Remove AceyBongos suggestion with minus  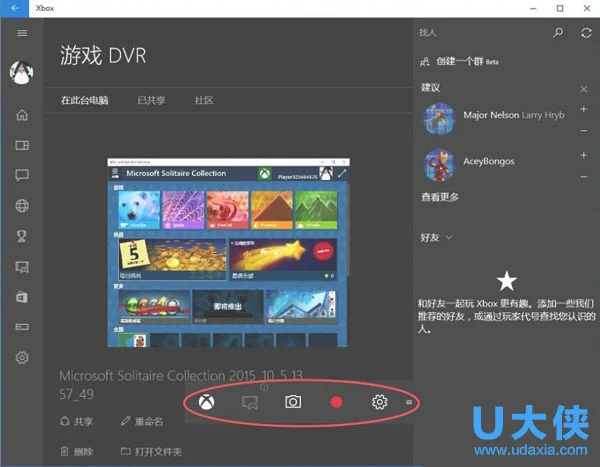tap(584, 176)
